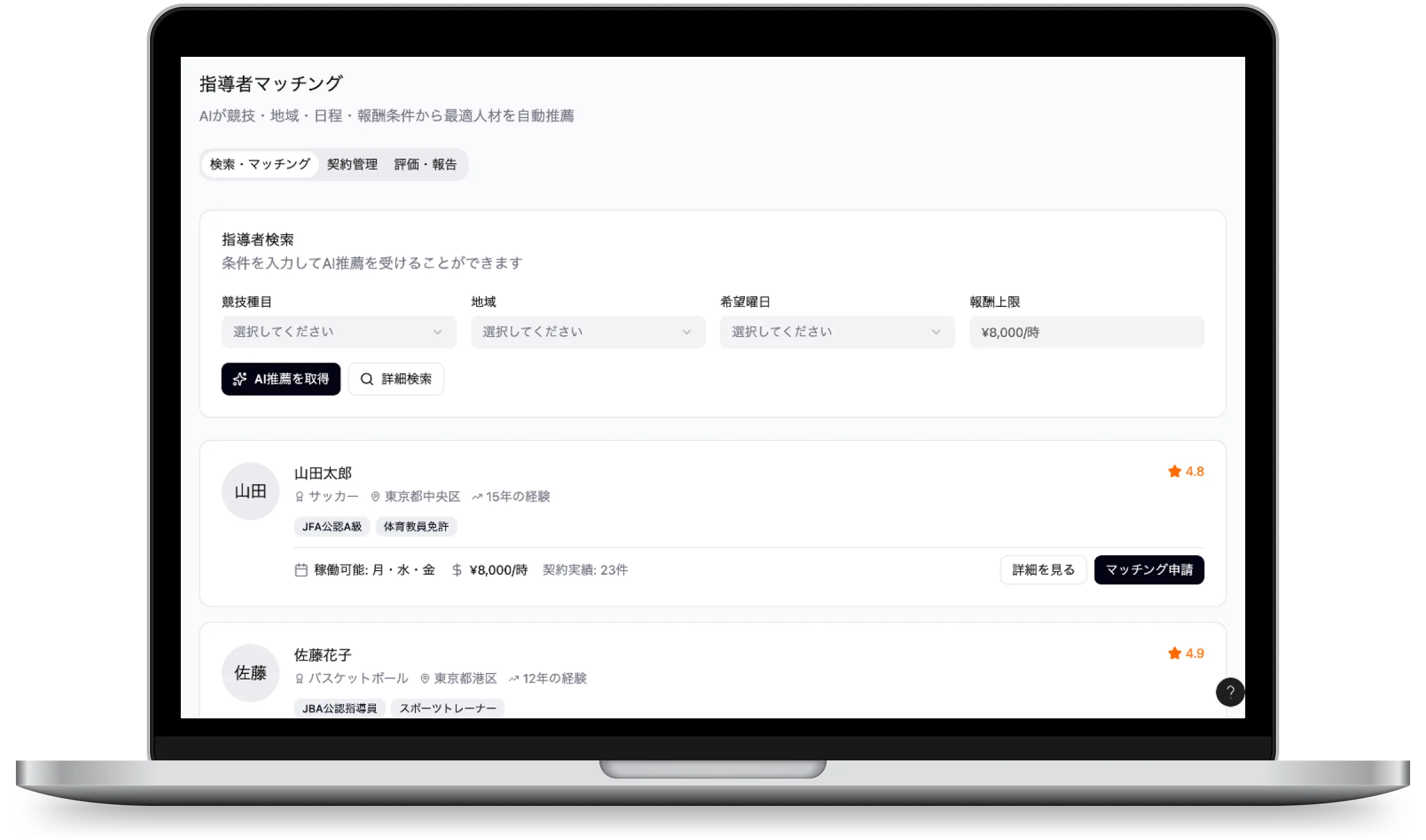Switch to the 契約管理 tab
The height and width of the screenshot is (840, 1426).
tap(352, 165)
